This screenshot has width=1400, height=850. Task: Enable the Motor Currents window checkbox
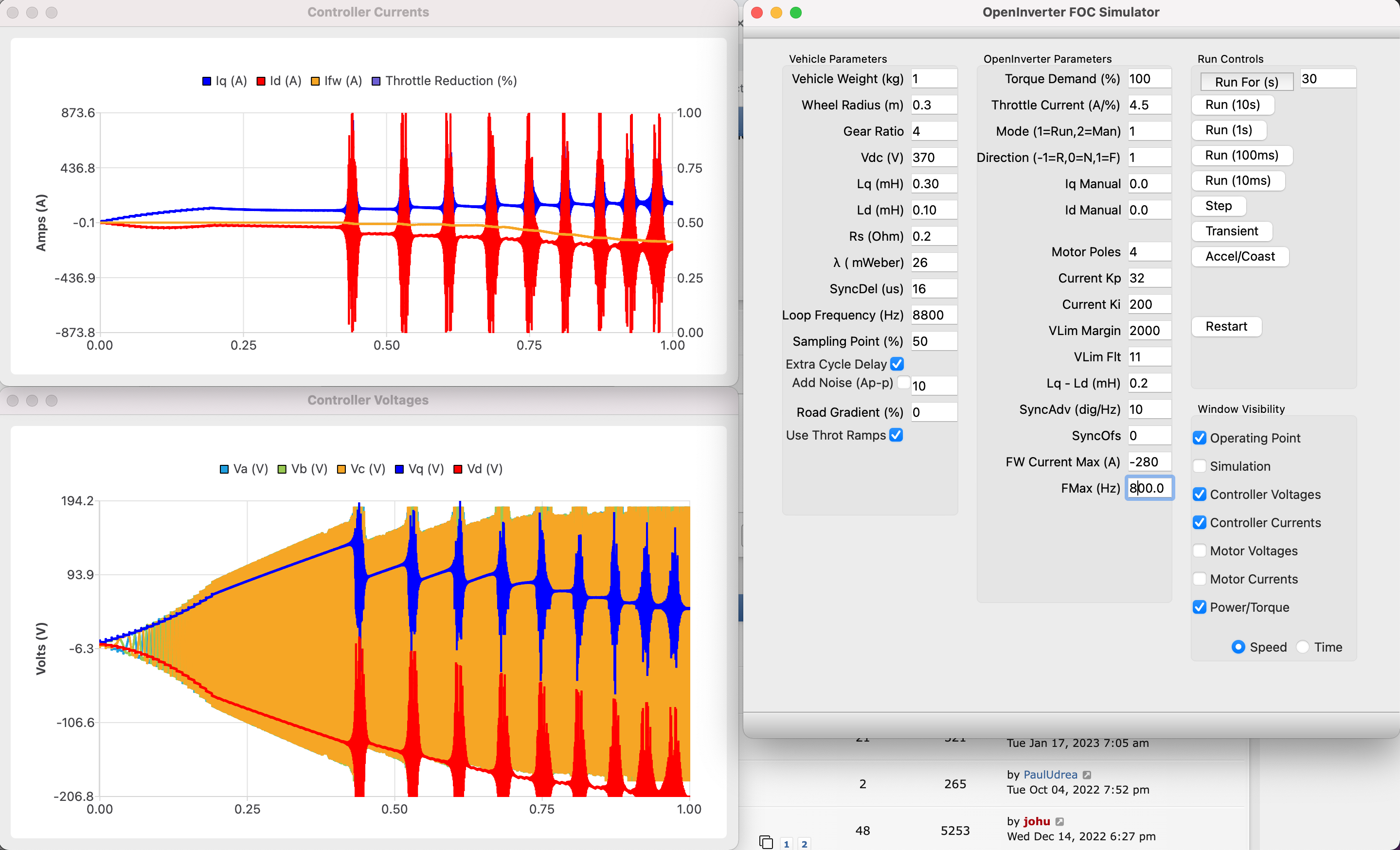(x=1200, y=579)
